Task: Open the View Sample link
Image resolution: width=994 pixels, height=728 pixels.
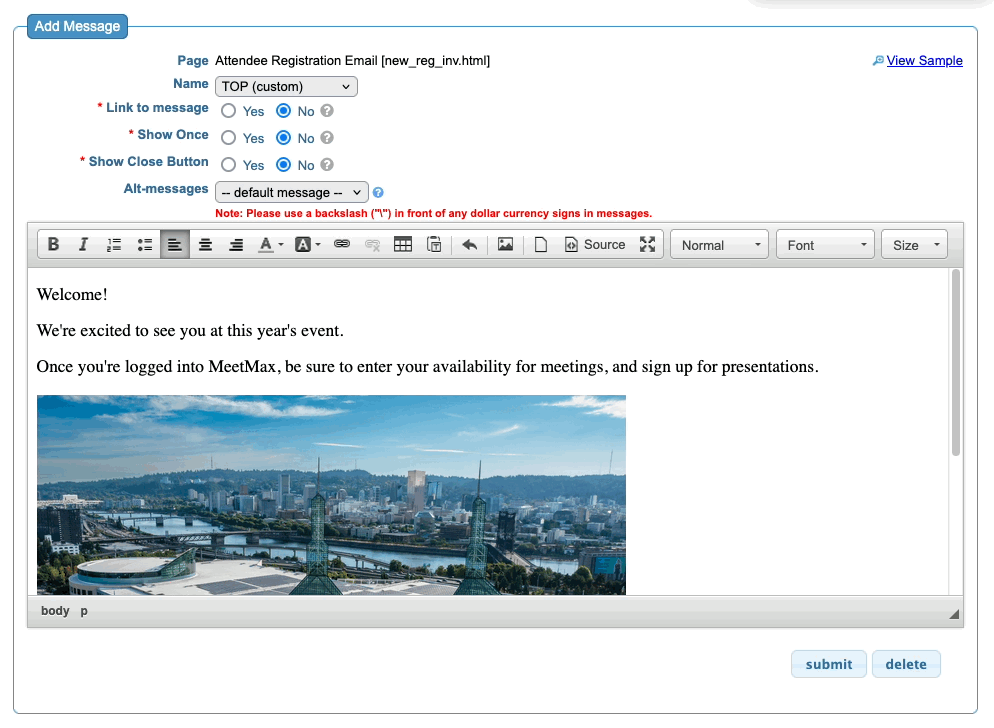Action: coord(924,61)
